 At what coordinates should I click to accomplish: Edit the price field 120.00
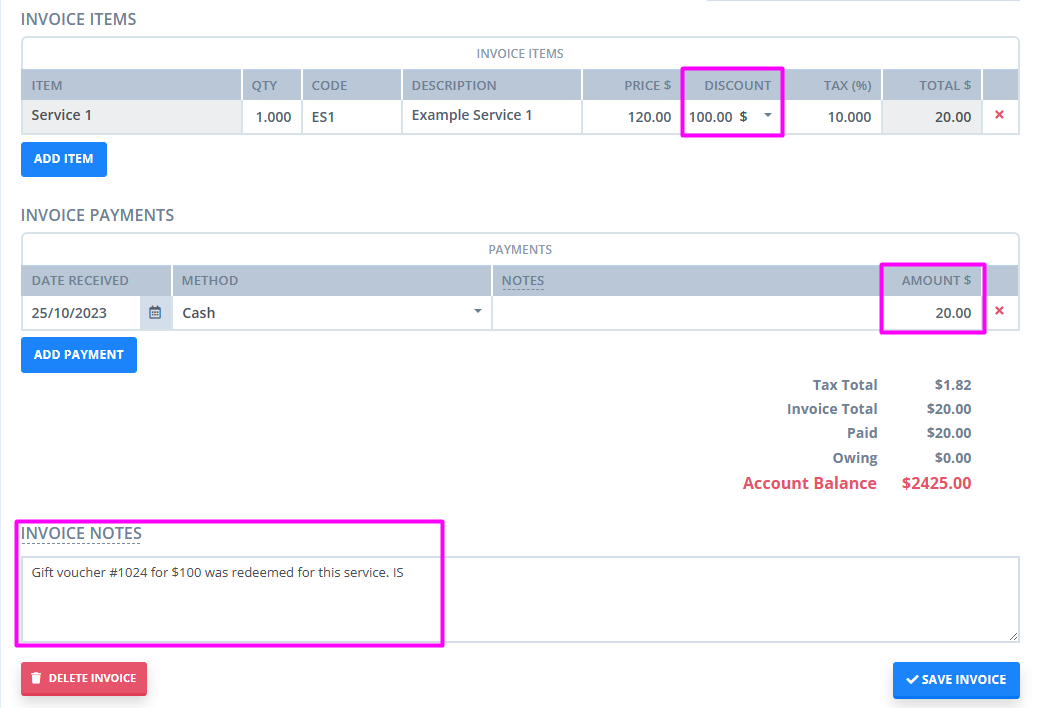pos(632,117)
